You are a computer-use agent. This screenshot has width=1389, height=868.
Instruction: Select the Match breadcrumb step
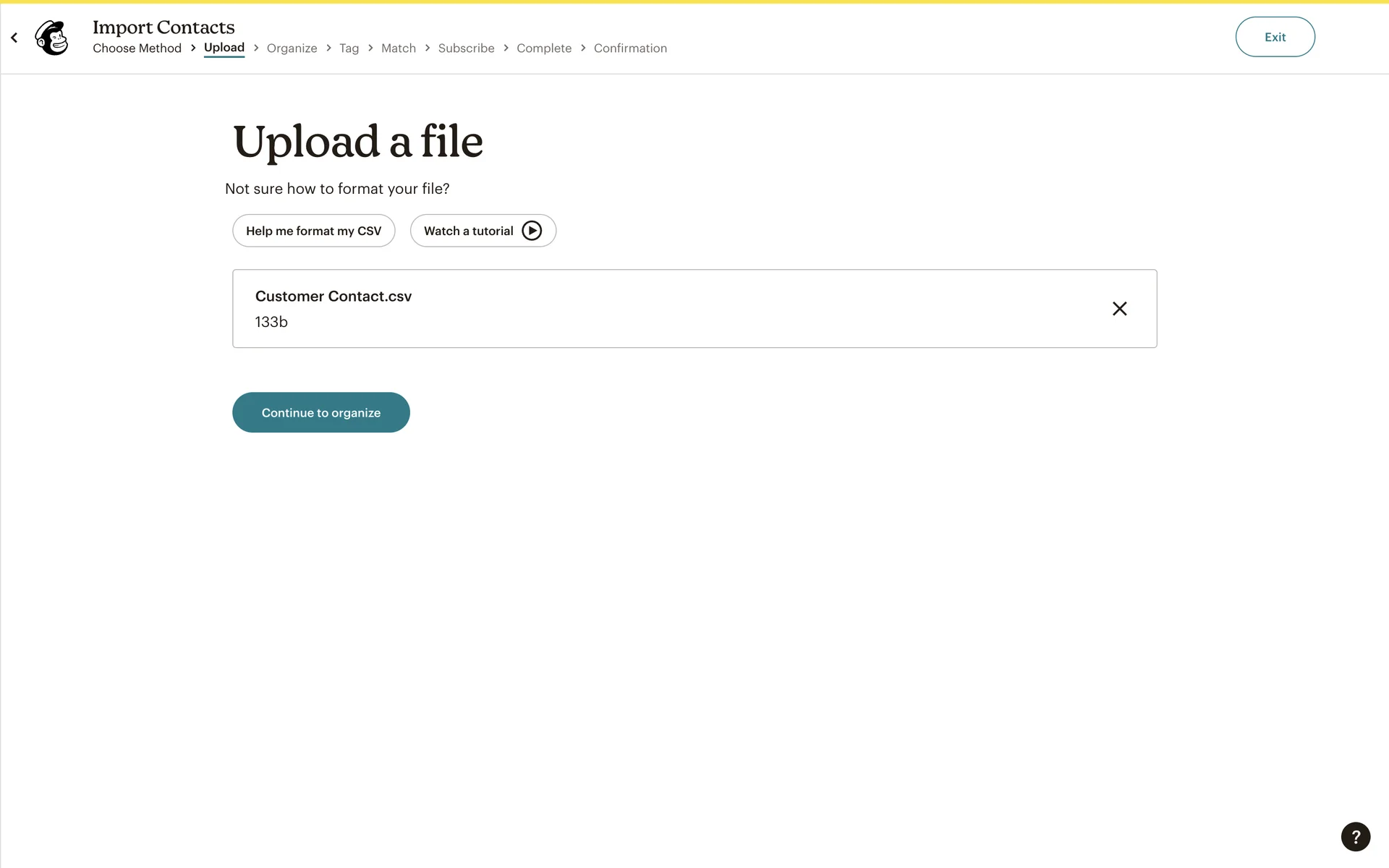[399, 48]
